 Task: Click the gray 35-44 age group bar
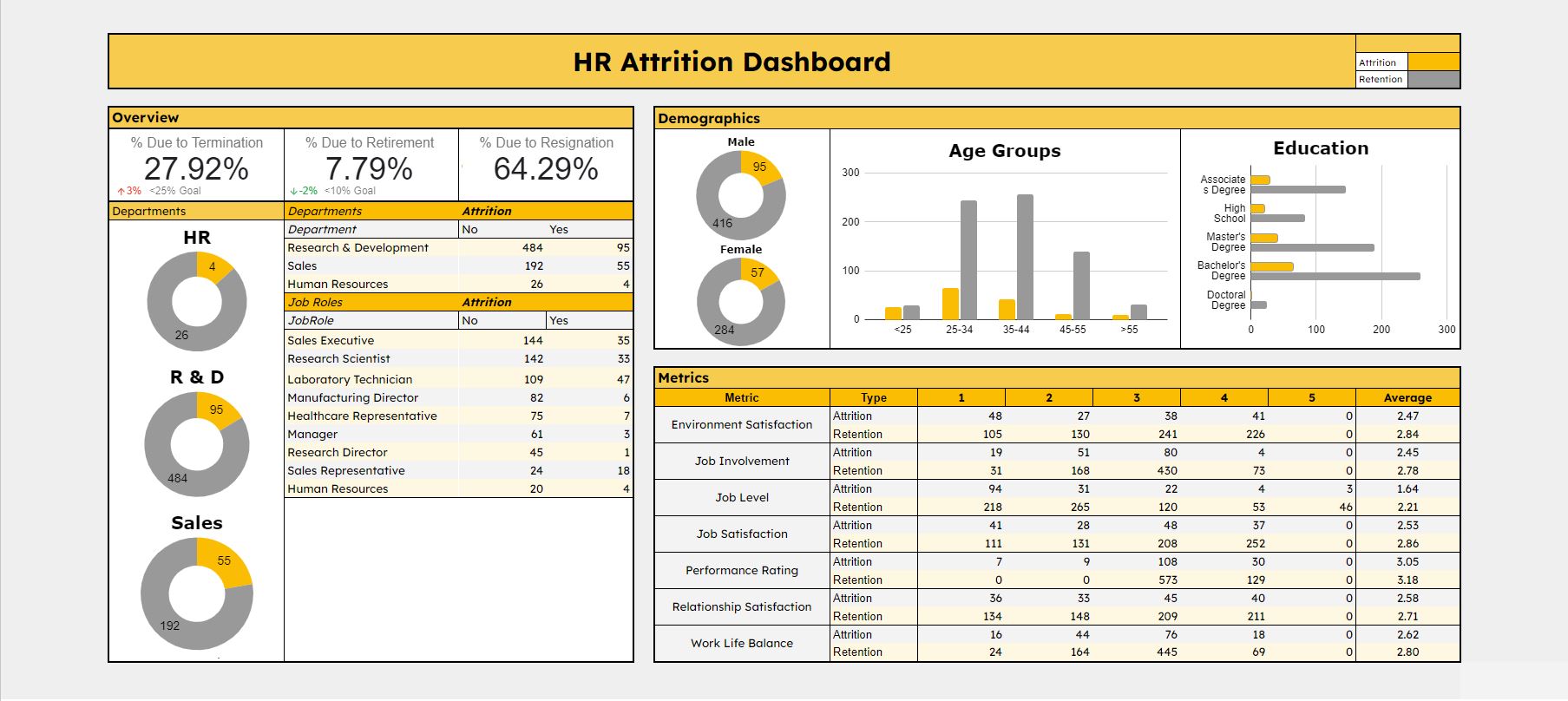1025,257
